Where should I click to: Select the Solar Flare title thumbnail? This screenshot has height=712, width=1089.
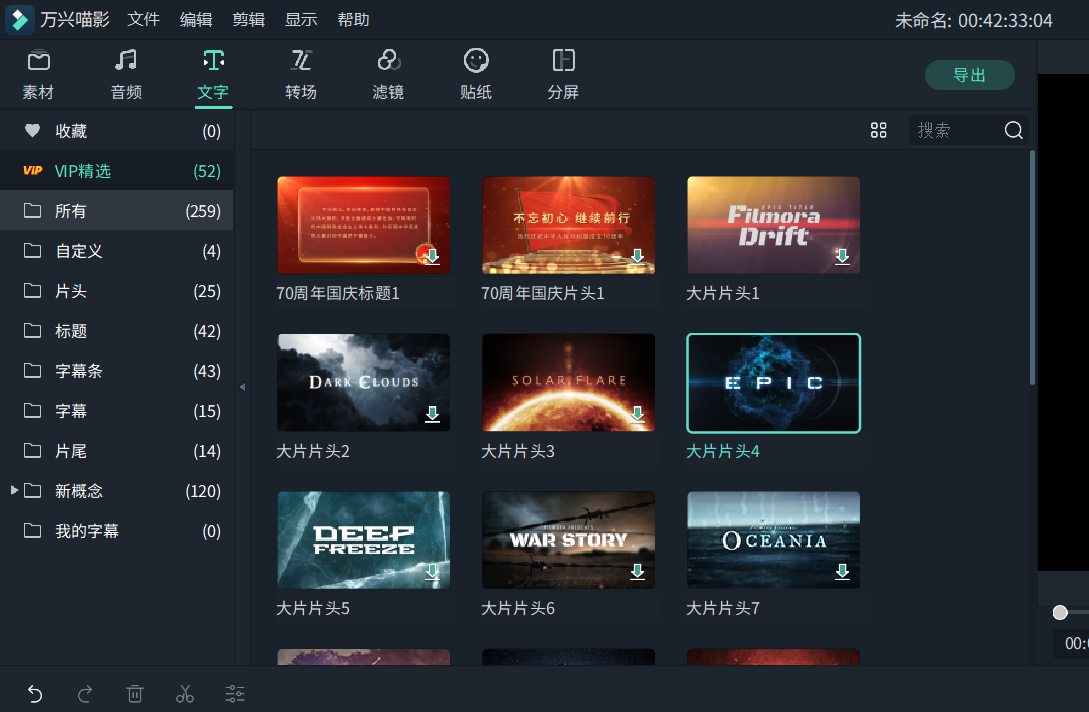point(568,382)
